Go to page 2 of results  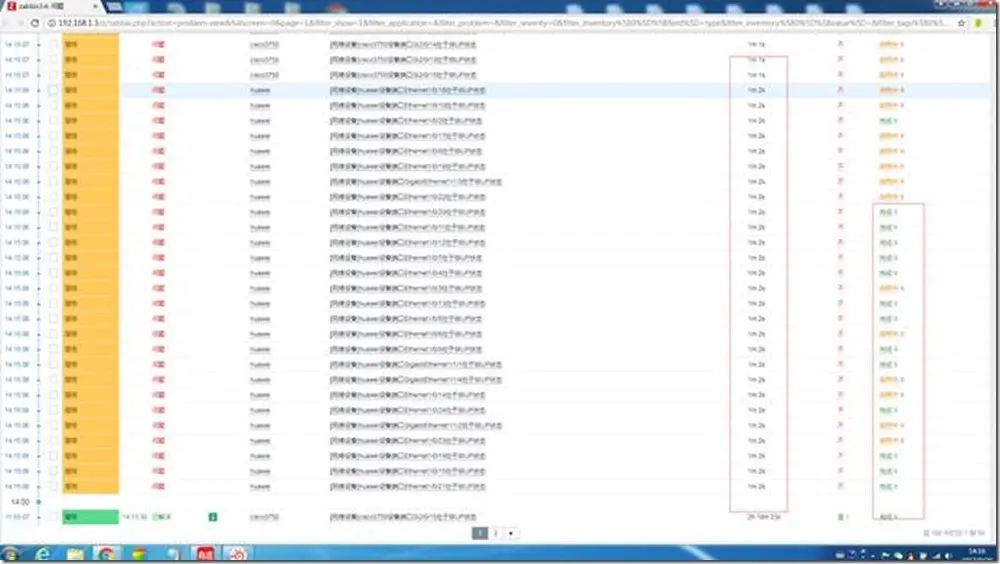click(x=496, y=533)
